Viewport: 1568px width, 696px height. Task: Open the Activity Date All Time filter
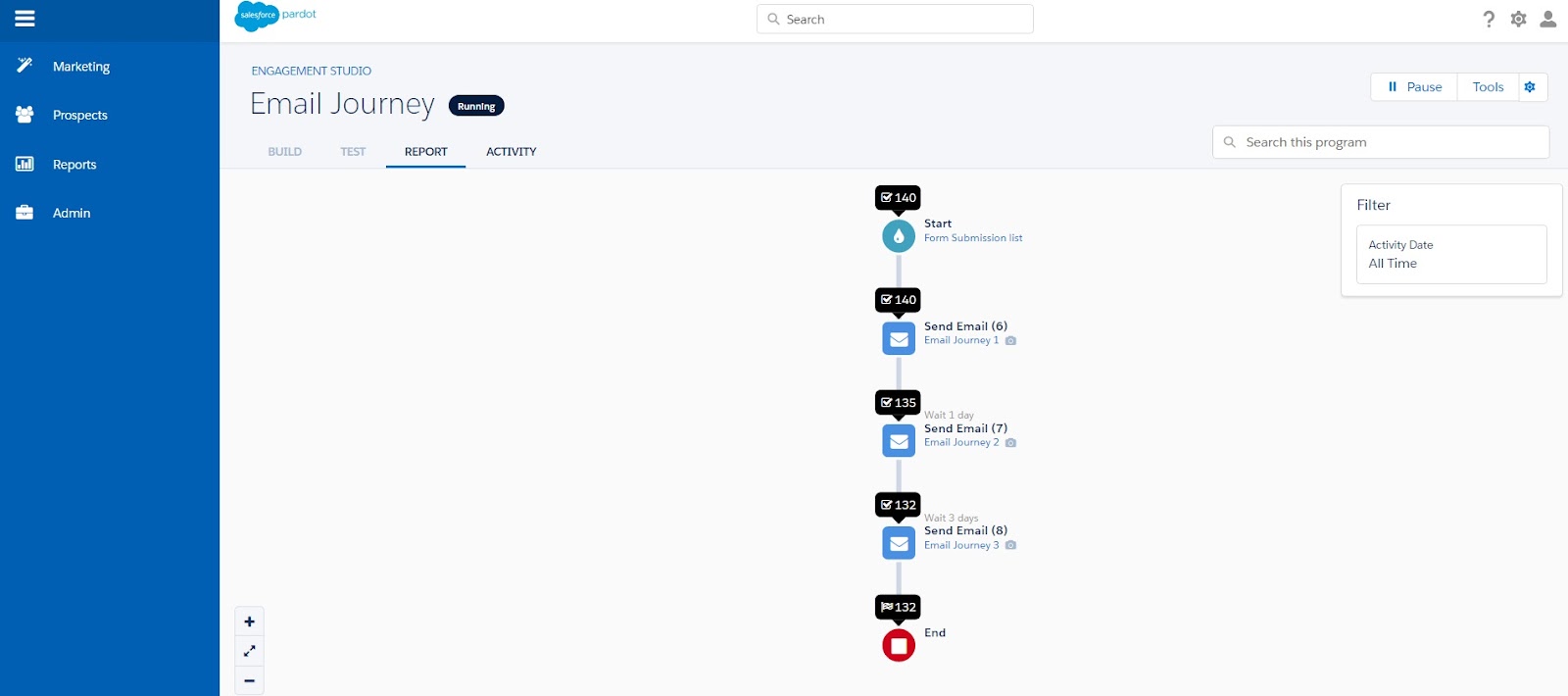pyautogui.click(x=1451, y=254)
